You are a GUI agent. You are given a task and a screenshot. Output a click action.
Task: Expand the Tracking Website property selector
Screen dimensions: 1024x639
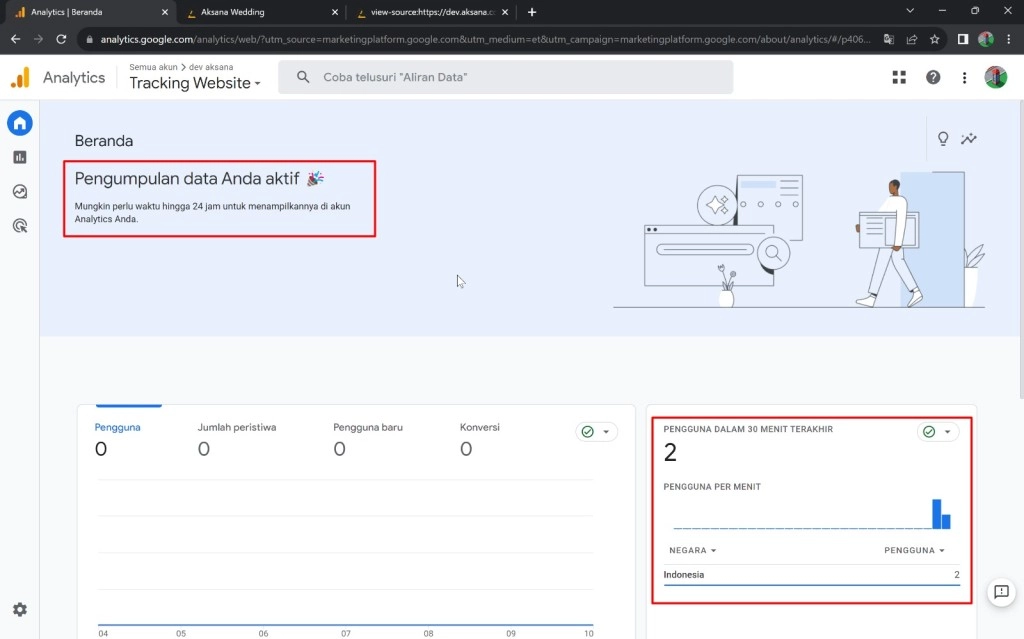194,83
